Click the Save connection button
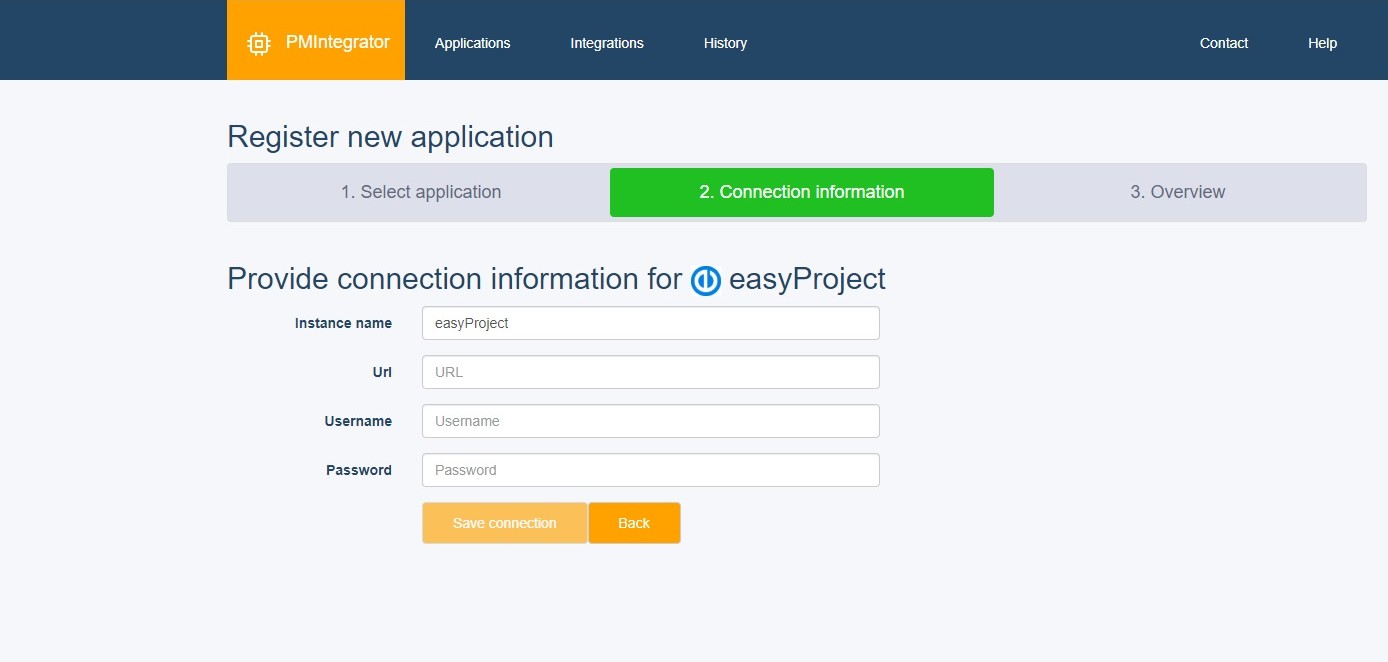This screenshot has height=662, width=1388. pos(504,522)
